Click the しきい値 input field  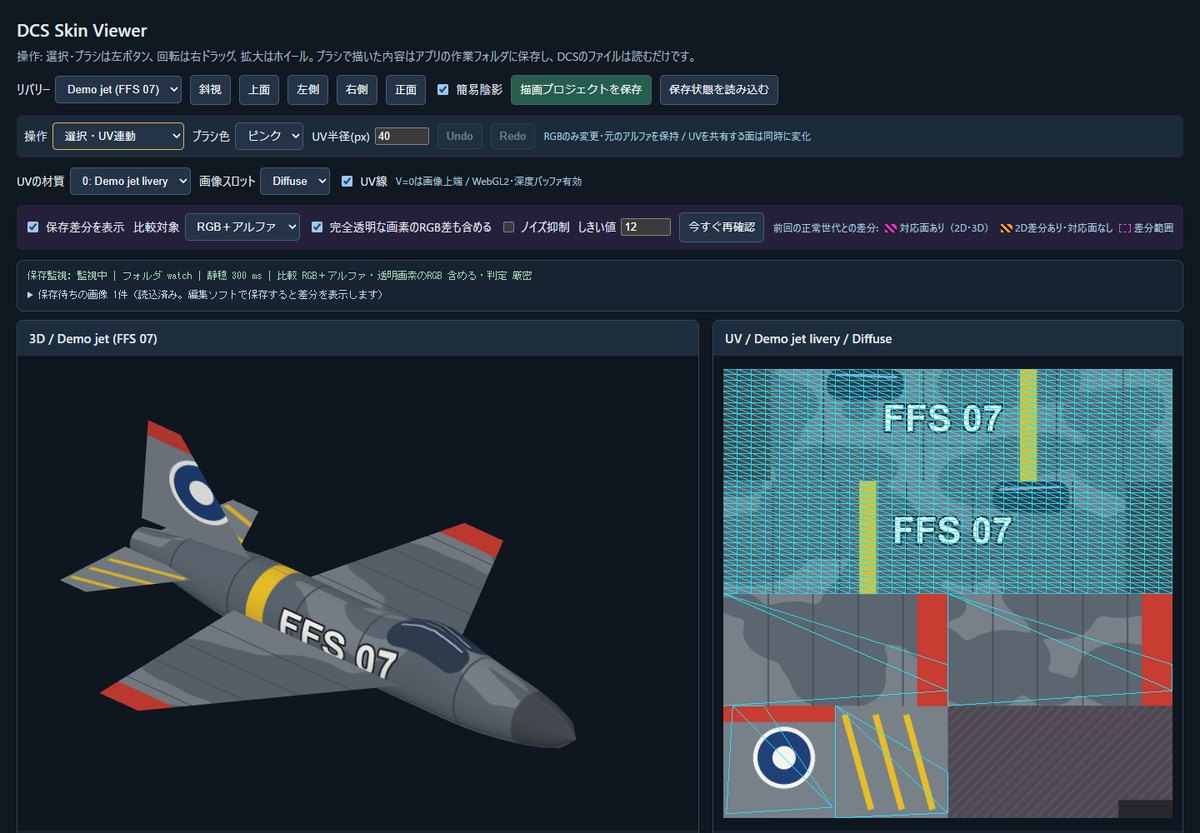click(645, 227)
